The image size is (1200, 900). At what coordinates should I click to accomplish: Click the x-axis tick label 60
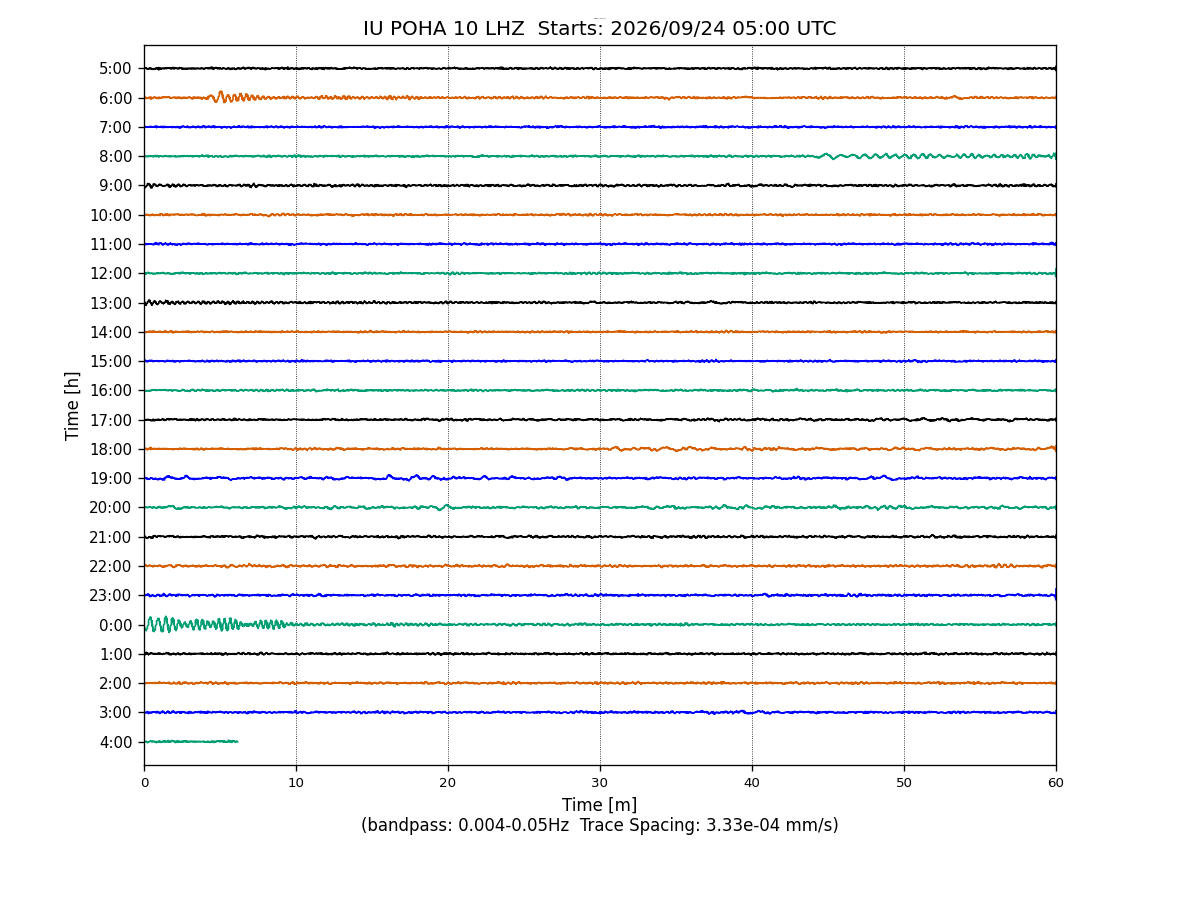(1056, 783)
